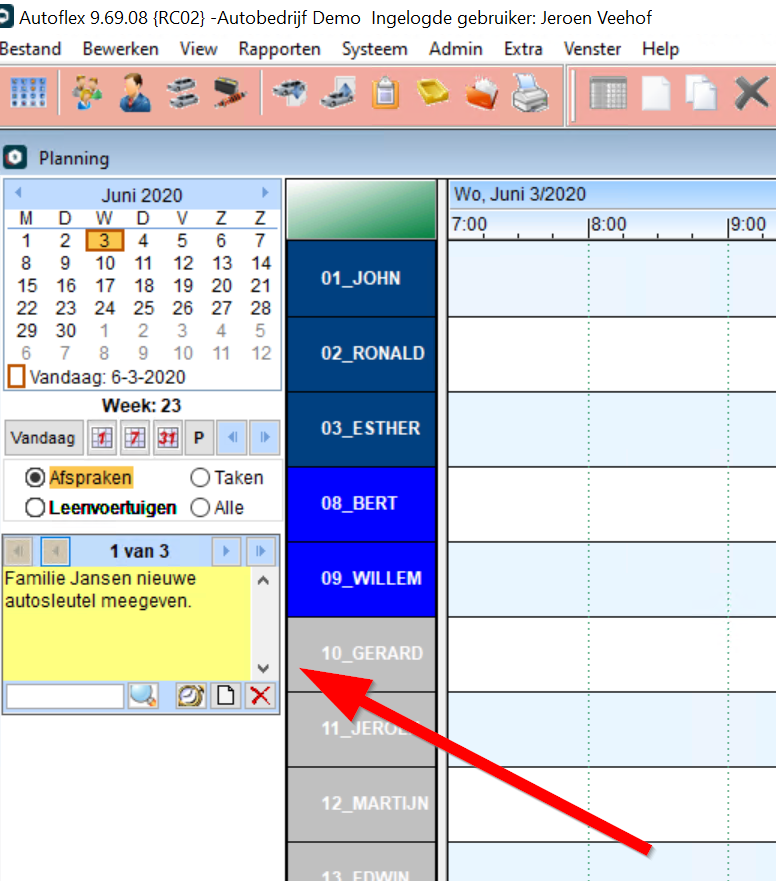Select 09_WILLEM resource row header
This screenshot has width=776, height=881.
361,579
